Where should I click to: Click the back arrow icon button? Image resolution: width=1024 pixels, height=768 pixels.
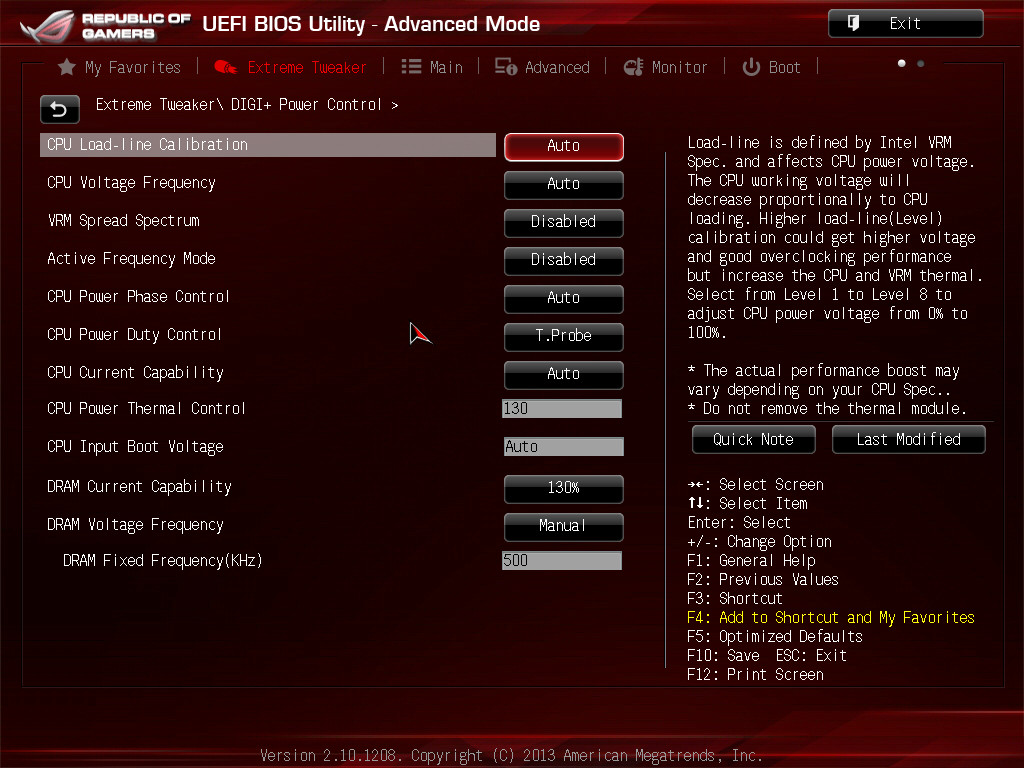coord(59,109)
